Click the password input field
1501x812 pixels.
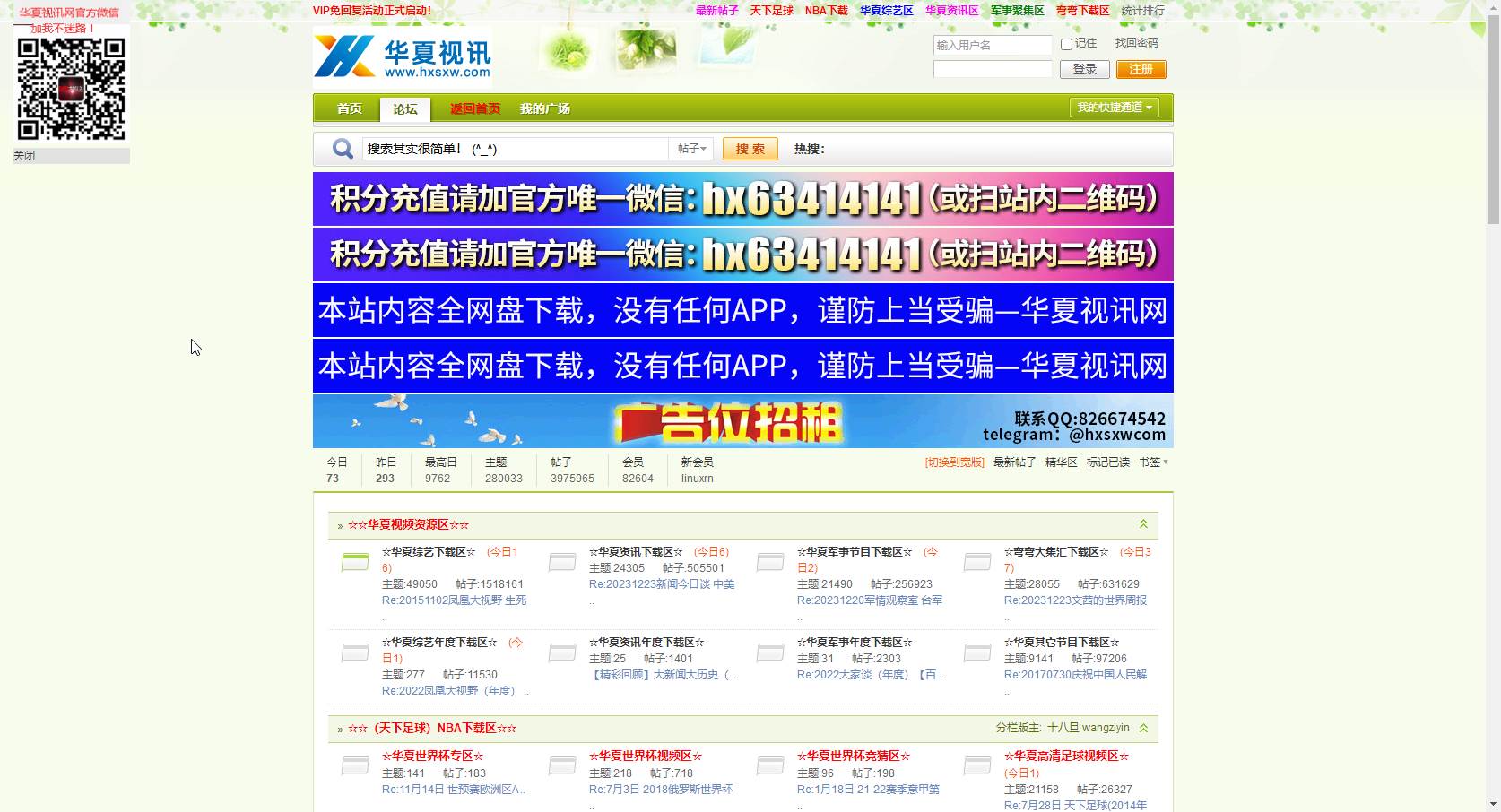click(x=993, y=69)
